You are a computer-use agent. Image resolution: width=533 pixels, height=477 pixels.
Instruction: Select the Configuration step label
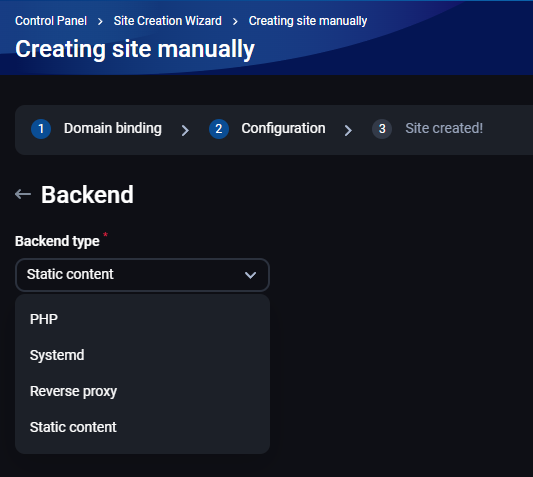point(283,129)
